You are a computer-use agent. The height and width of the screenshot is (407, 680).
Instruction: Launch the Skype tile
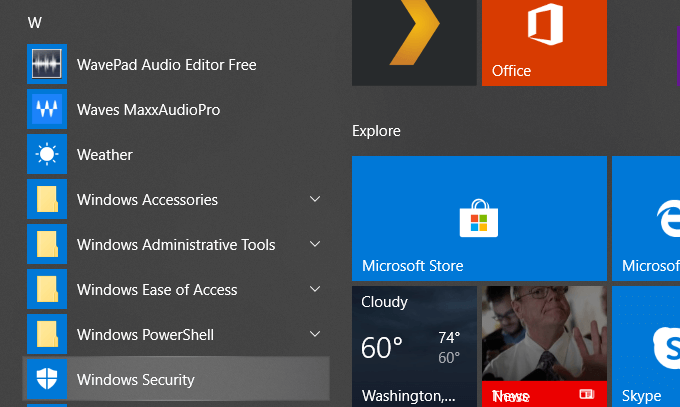[x=647, y=346]
